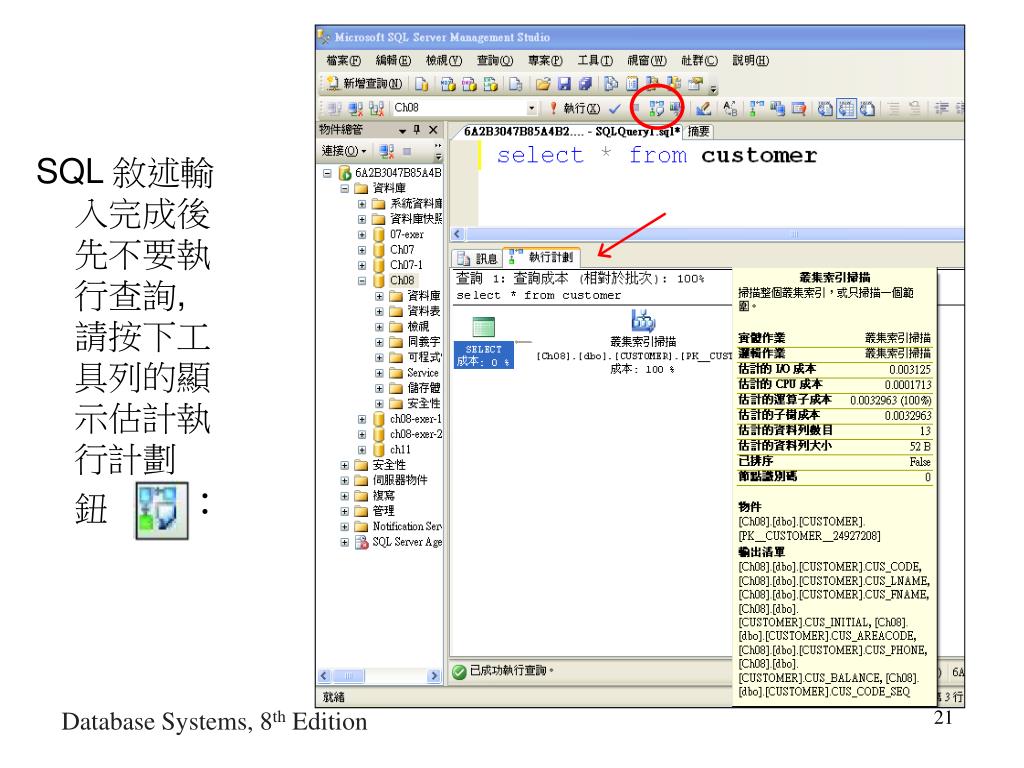
Task: Click query editor horizontal scrollbar left arrow
Action: tap(458, 234)
